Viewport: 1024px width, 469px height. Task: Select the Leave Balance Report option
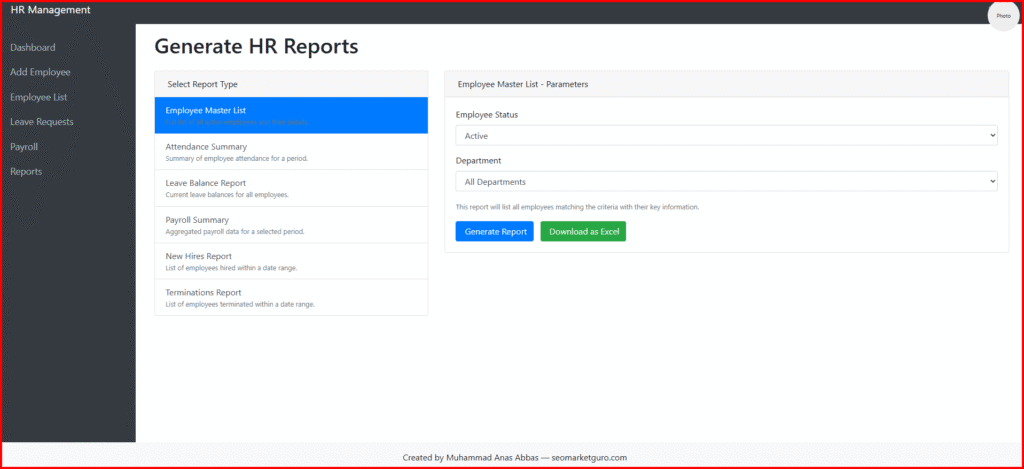coord(291,188)
